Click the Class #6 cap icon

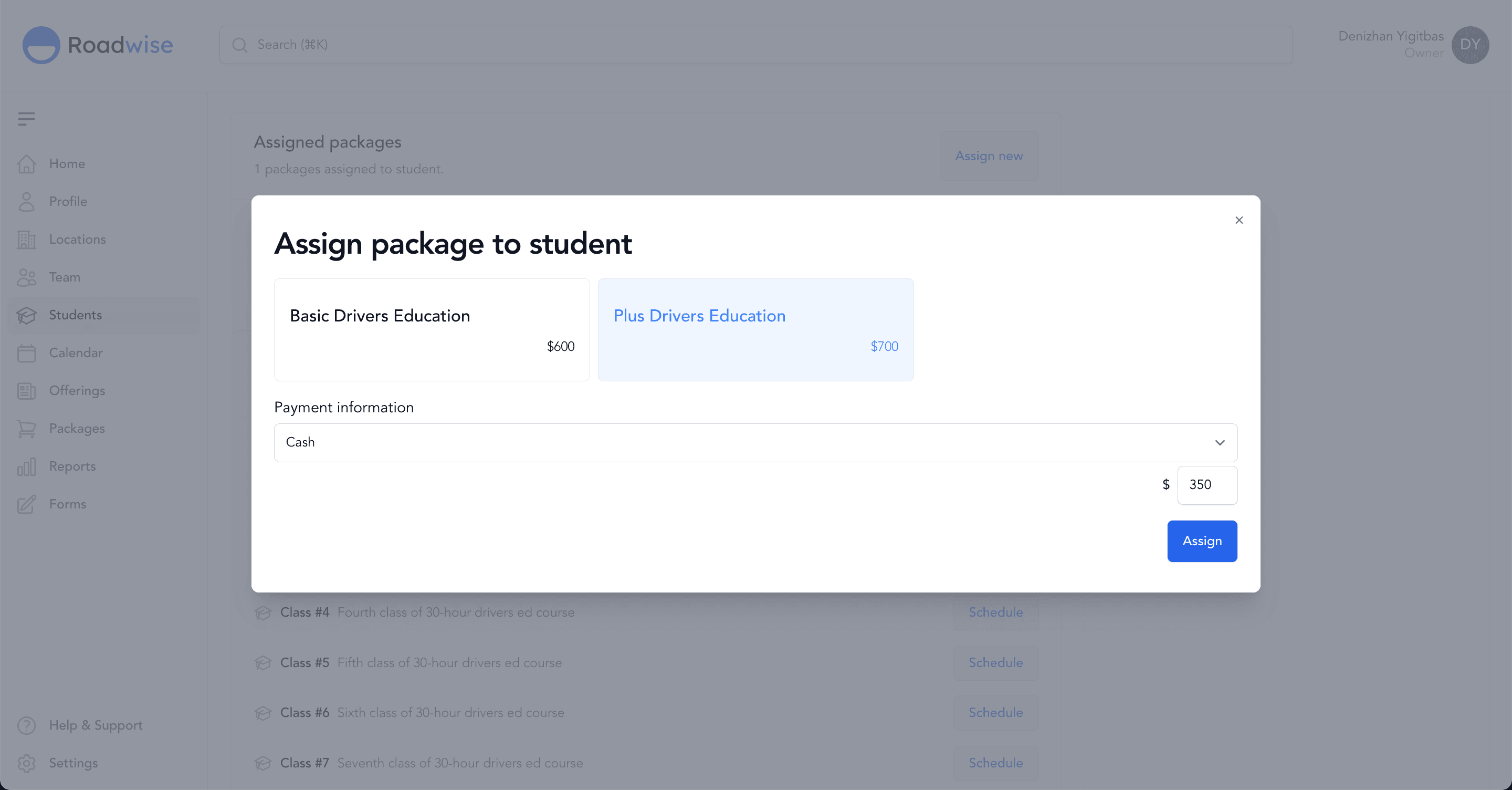(263, 713)
